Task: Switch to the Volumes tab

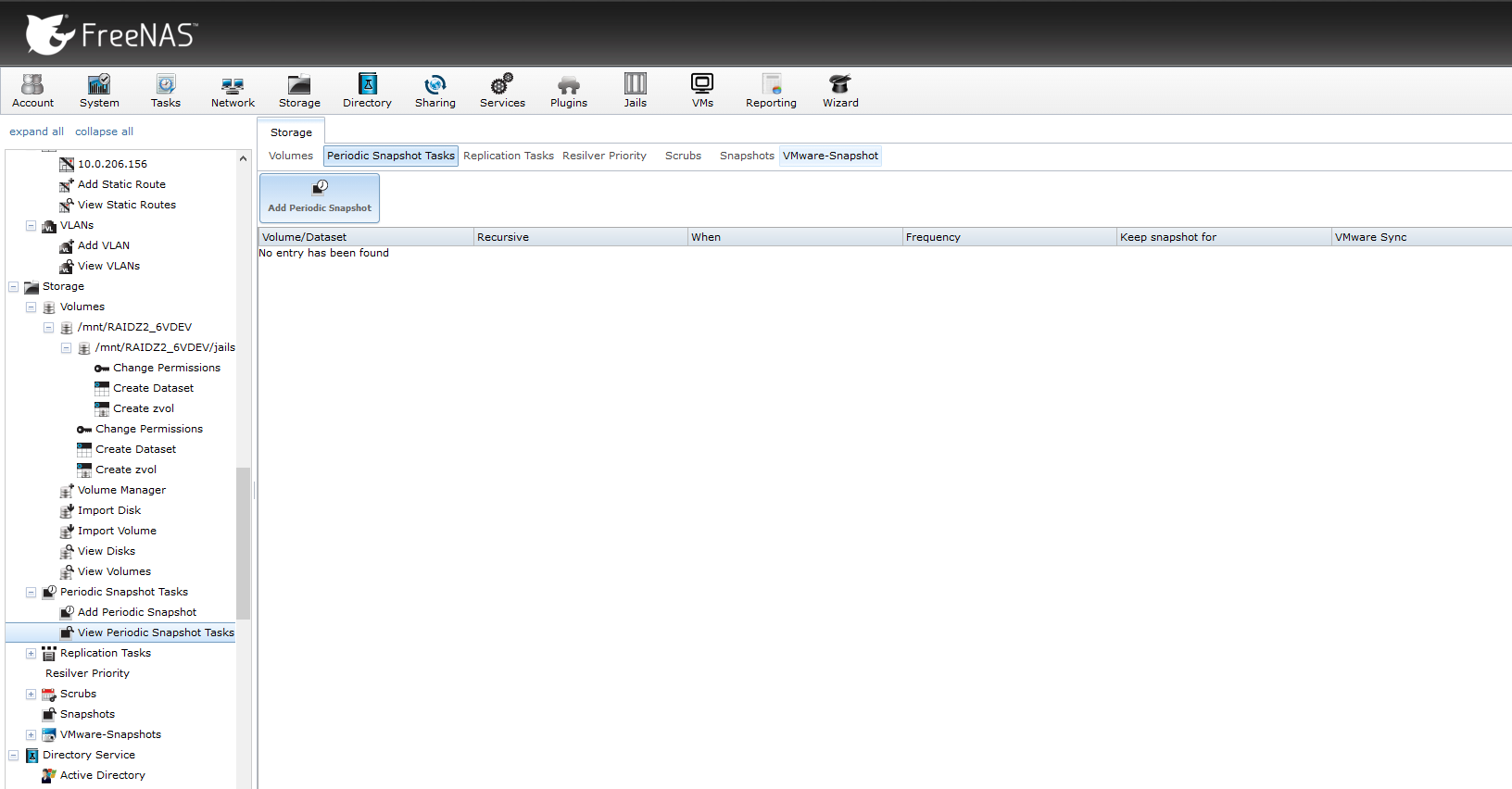Action: 291,156
